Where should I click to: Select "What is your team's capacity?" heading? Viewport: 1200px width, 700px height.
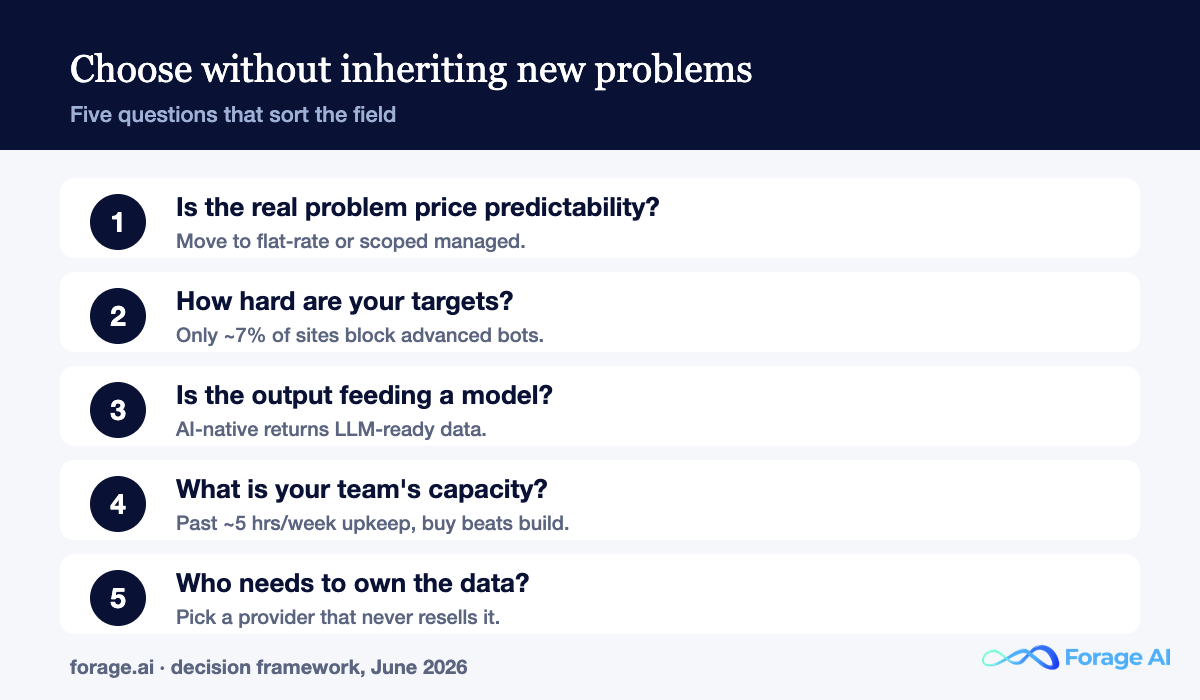click(x=362, y=489)
